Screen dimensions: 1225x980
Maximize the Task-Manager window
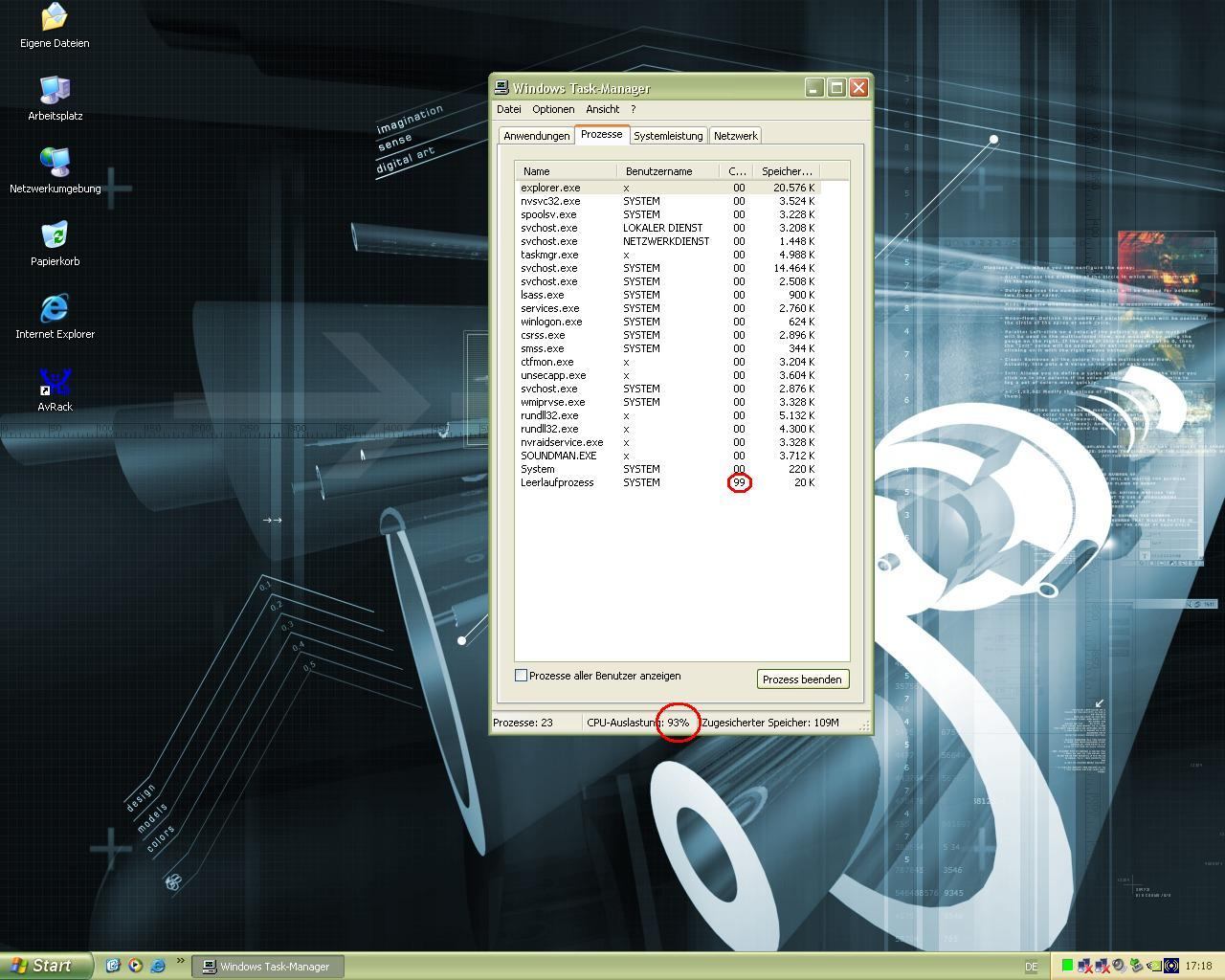tap(836, 87)
